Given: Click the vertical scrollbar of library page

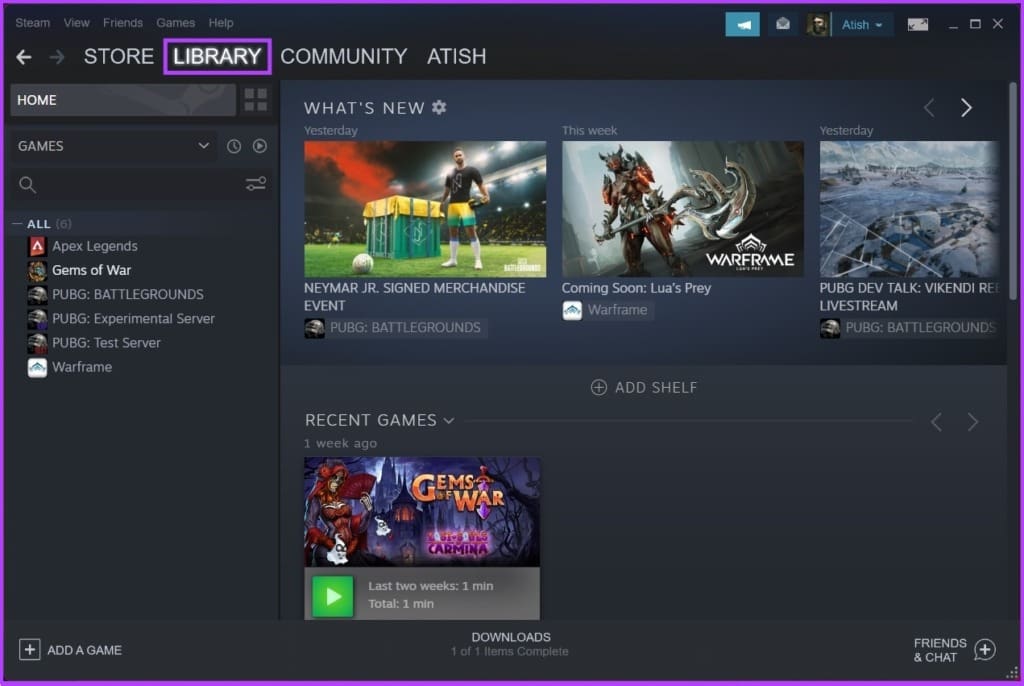Looking at the screenshot, I should 1013,189.
